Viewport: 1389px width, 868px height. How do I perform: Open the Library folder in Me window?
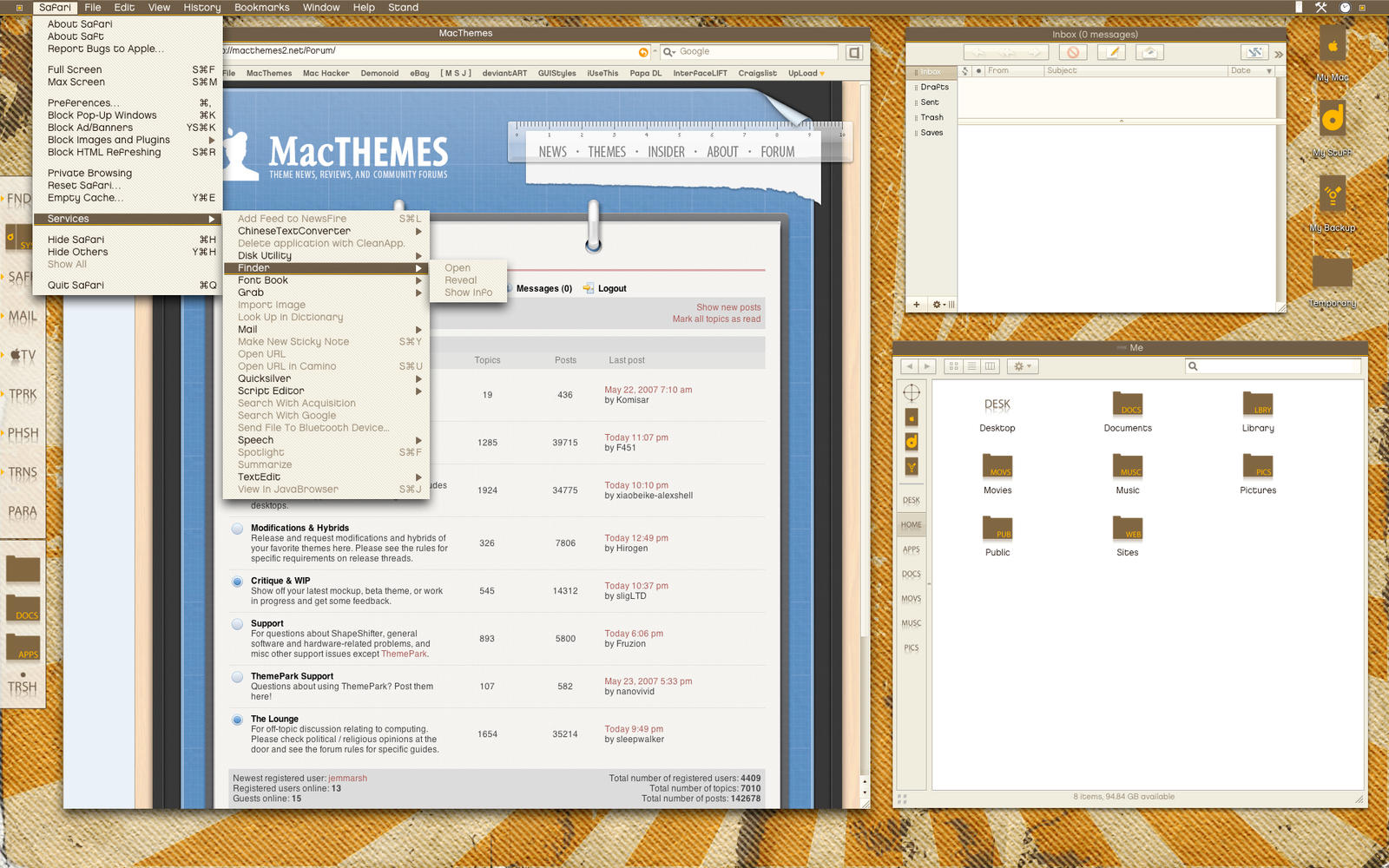1258,411
